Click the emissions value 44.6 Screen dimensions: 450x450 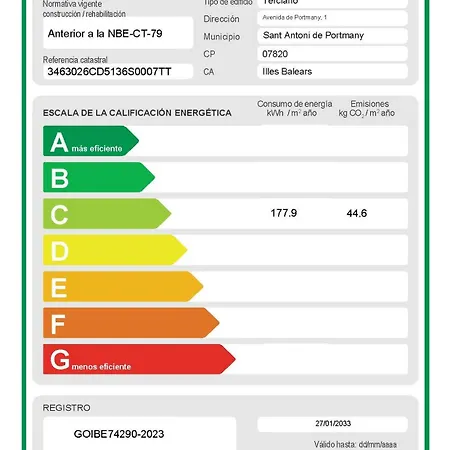[357, 213]
